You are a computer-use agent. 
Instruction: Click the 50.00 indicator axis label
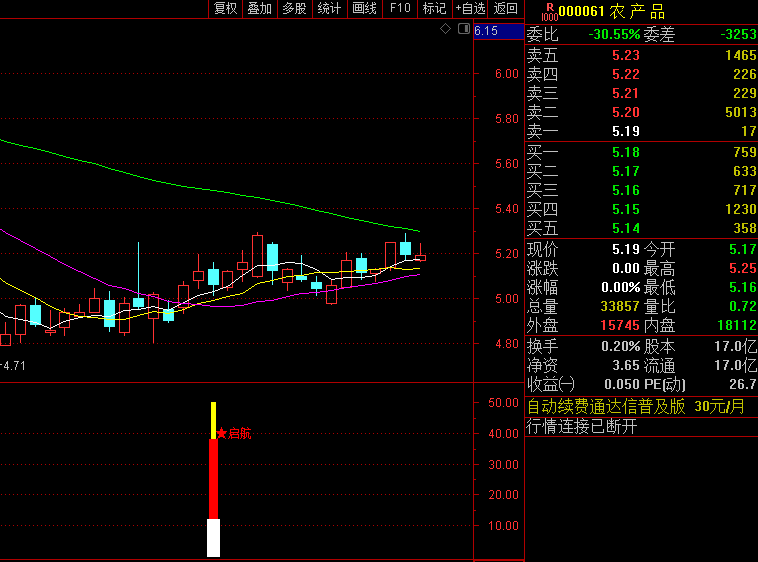tap(503, 403)
